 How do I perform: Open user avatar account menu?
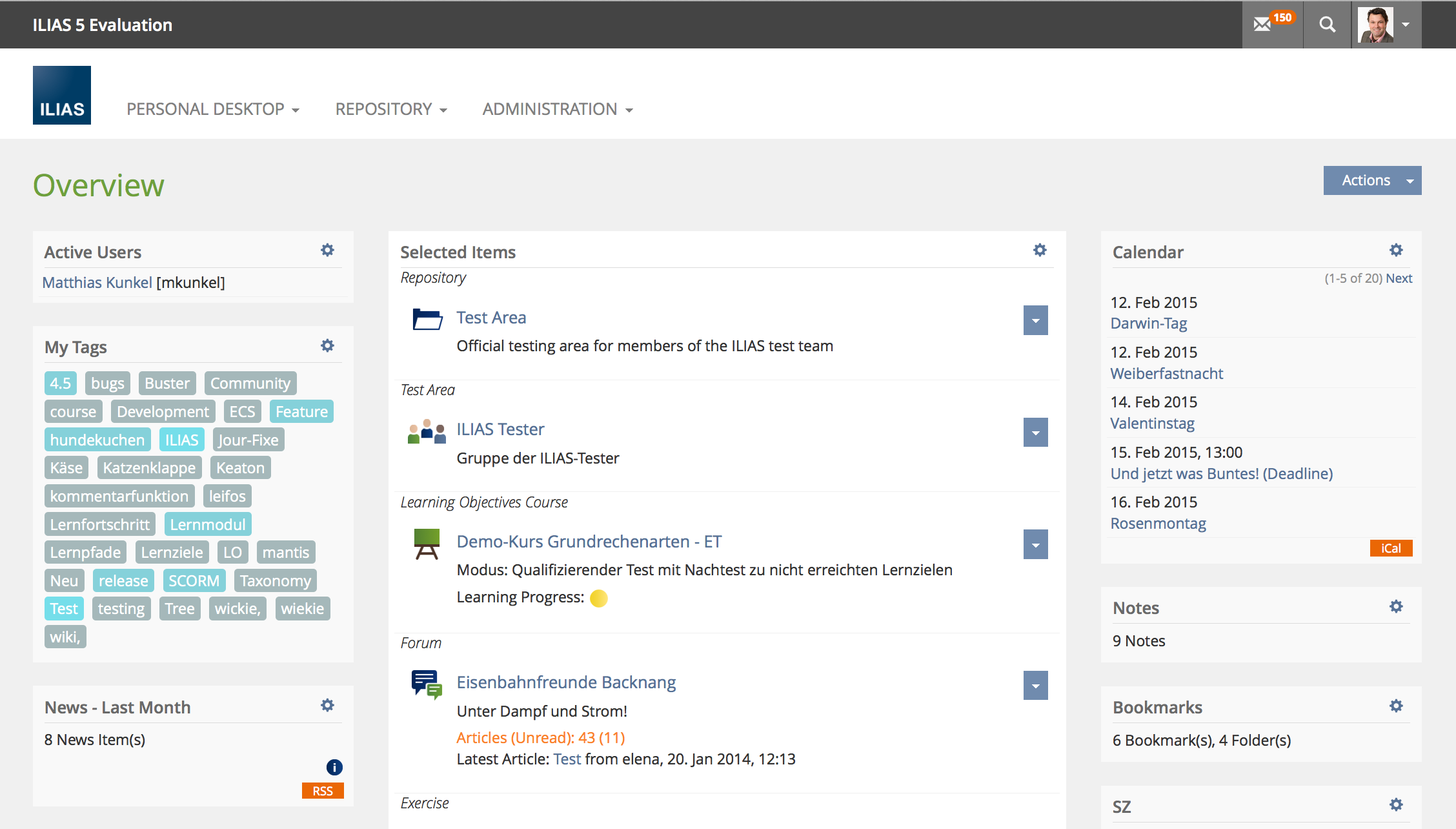tap(1386, 25)
